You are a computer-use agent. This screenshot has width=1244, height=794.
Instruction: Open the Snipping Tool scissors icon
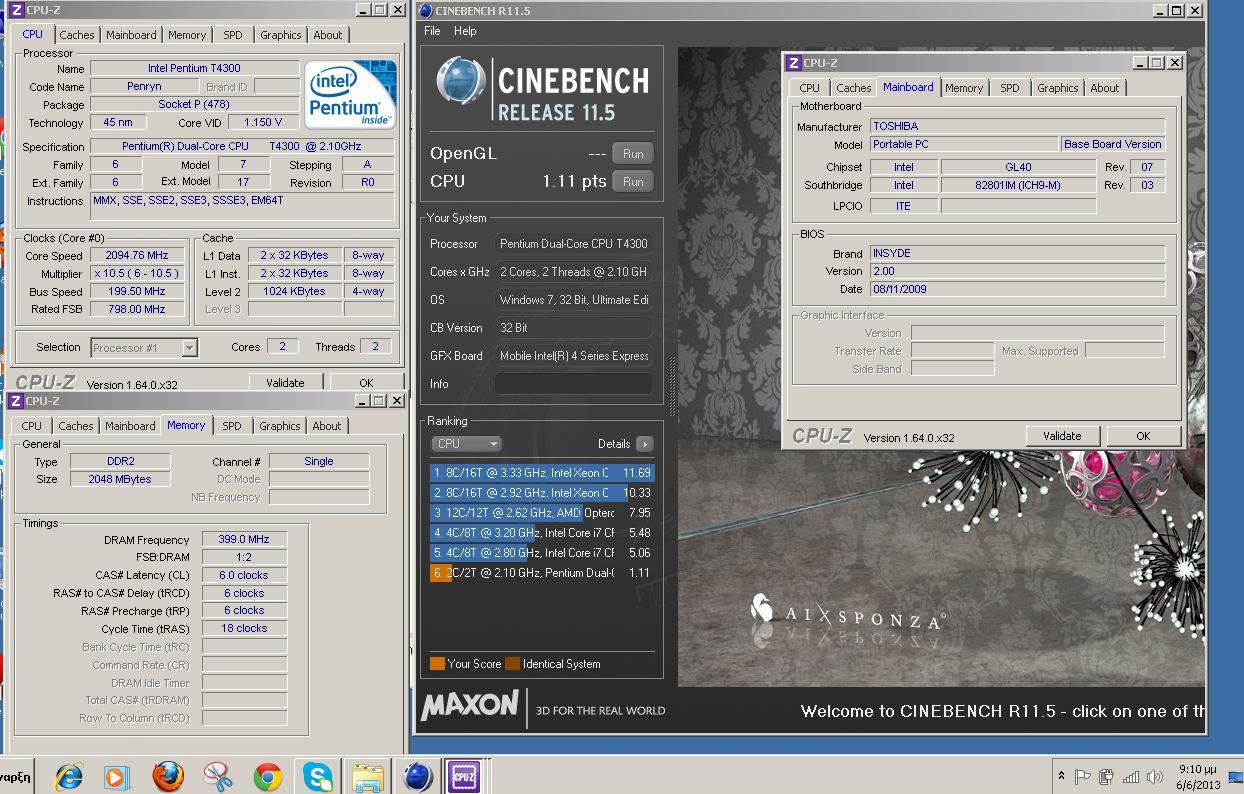[x=217, y=776]
